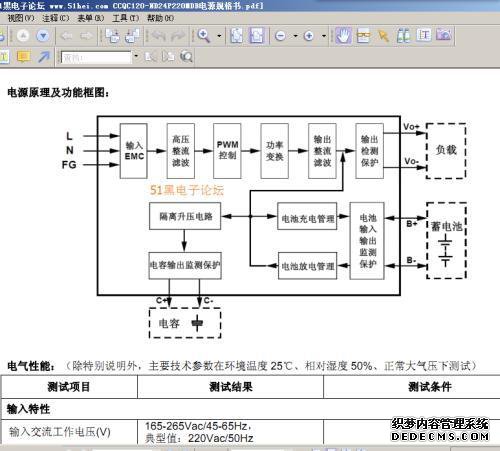Expand the magnifier zoom tool dropdown arrow

pyautogui.click(x=219, y=36)
